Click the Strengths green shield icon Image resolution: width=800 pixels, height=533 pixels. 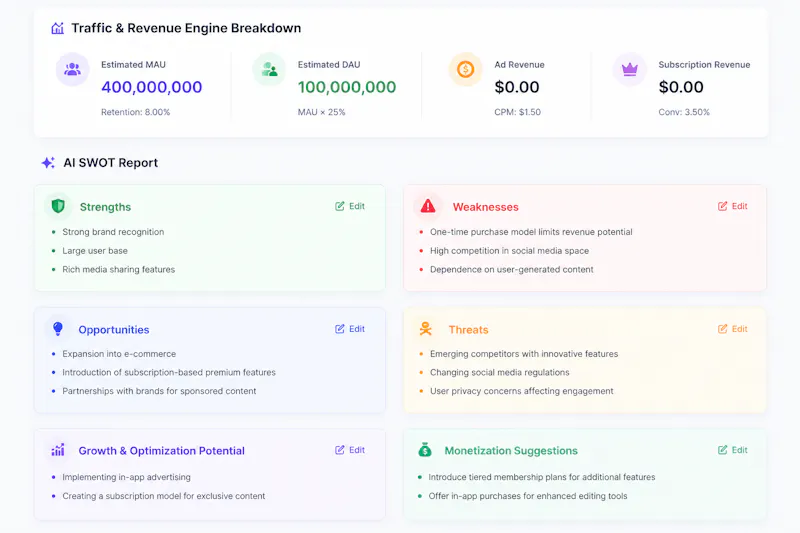(x=58, y=206)
